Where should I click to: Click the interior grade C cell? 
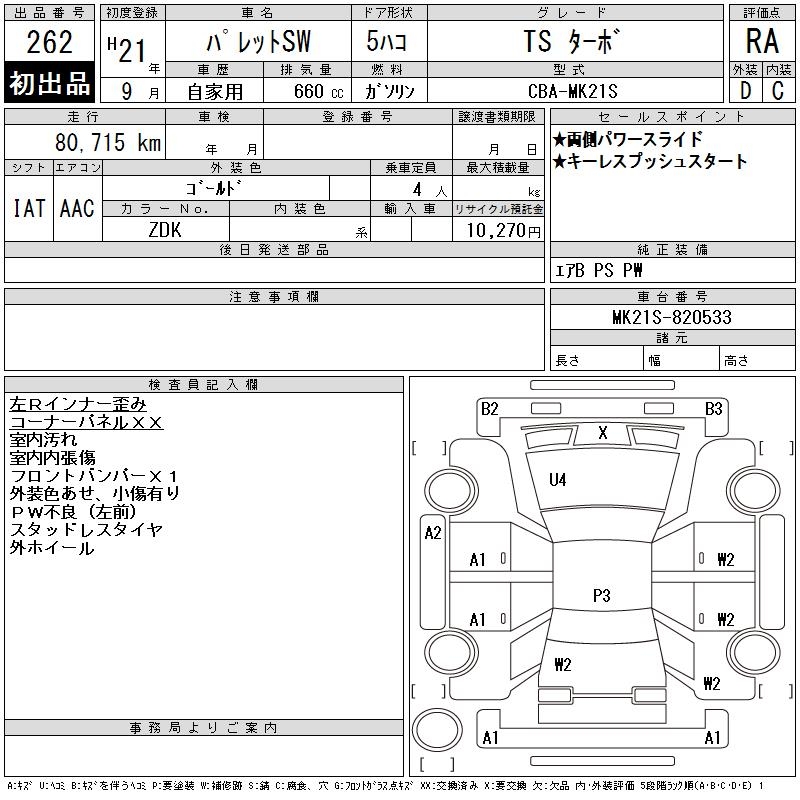point(777,90)
